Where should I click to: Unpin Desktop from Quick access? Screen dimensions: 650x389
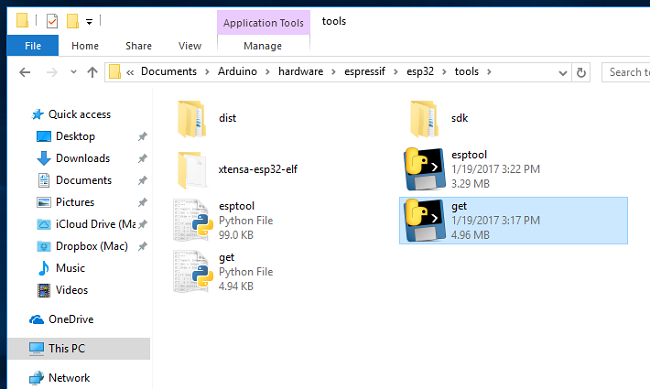[142, 136]
